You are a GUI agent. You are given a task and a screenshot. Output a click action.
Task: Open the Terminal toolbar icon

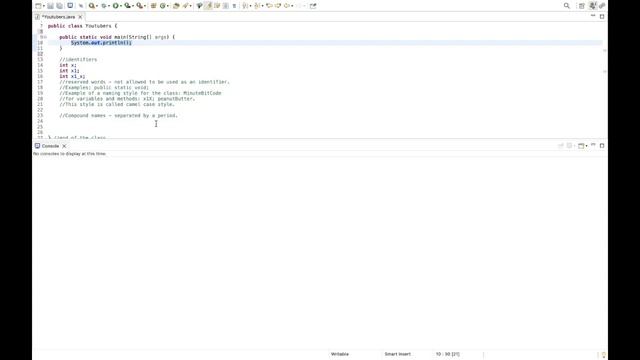[x=70, y=6]
